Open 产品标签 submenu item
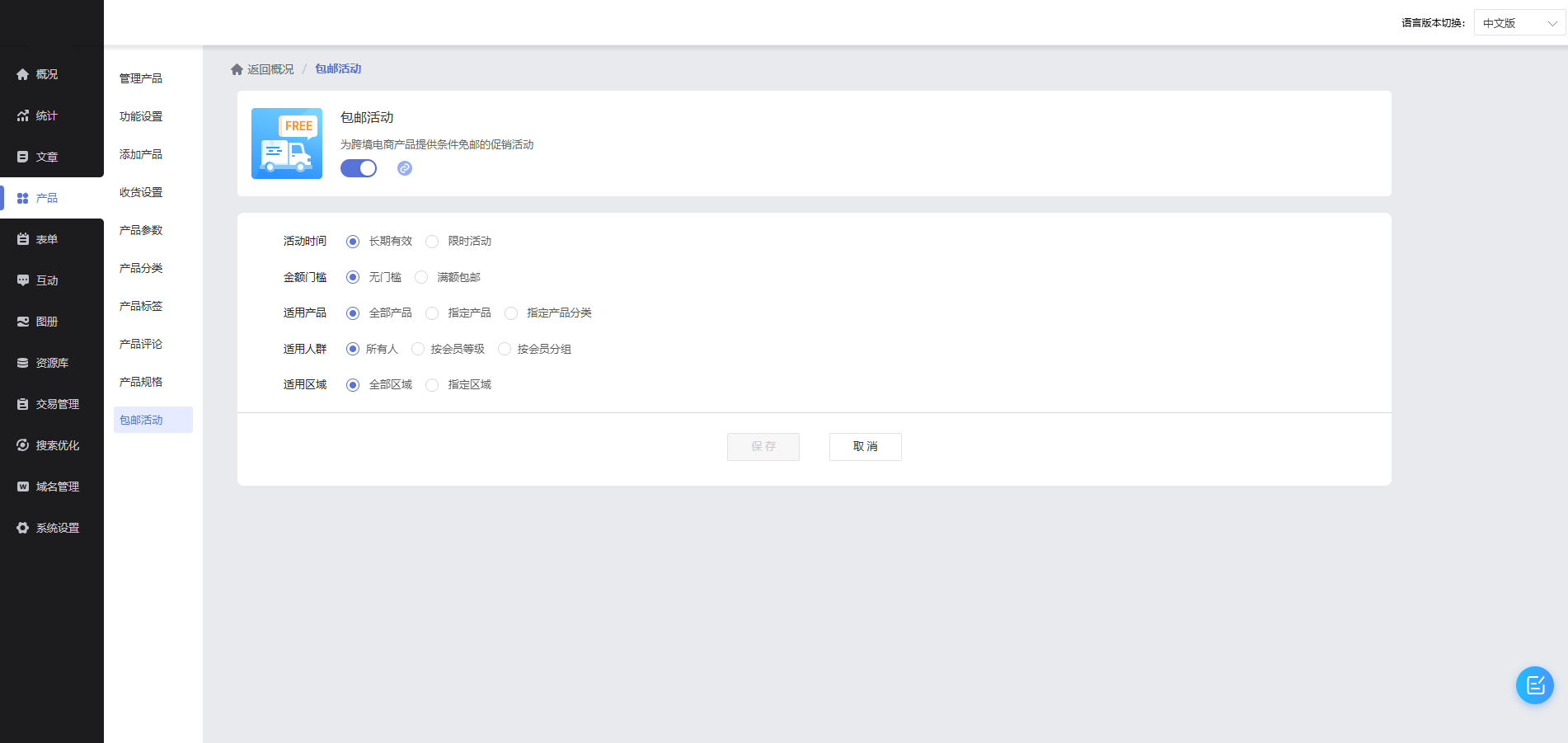 point(141,306)
